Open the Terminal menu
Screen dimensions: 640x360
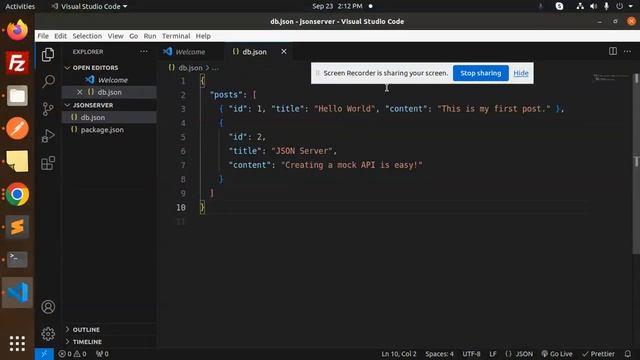click(176, 36)
